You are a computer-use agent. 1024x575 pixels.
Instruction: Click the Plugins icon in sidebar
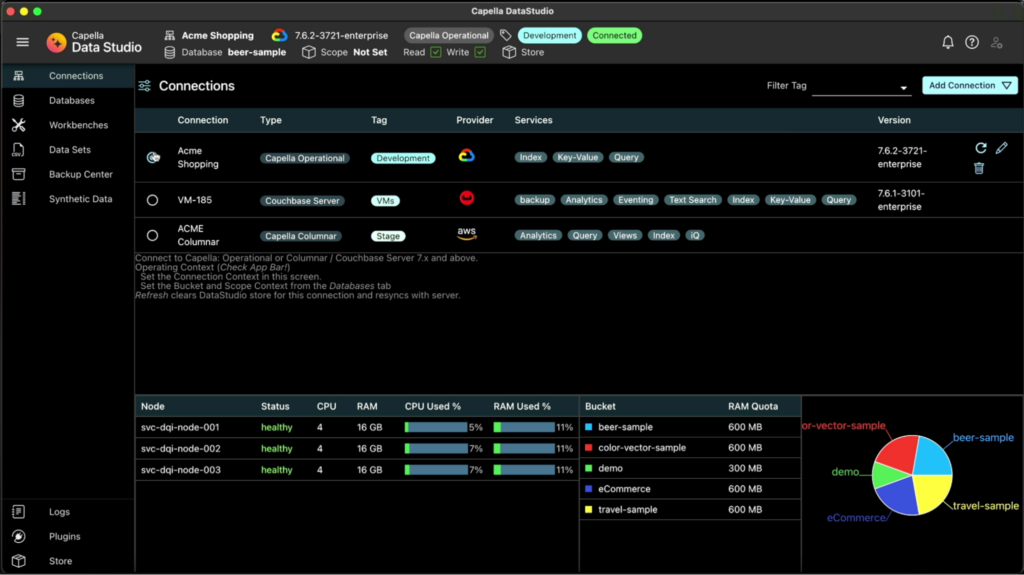[x=18, y=536]
